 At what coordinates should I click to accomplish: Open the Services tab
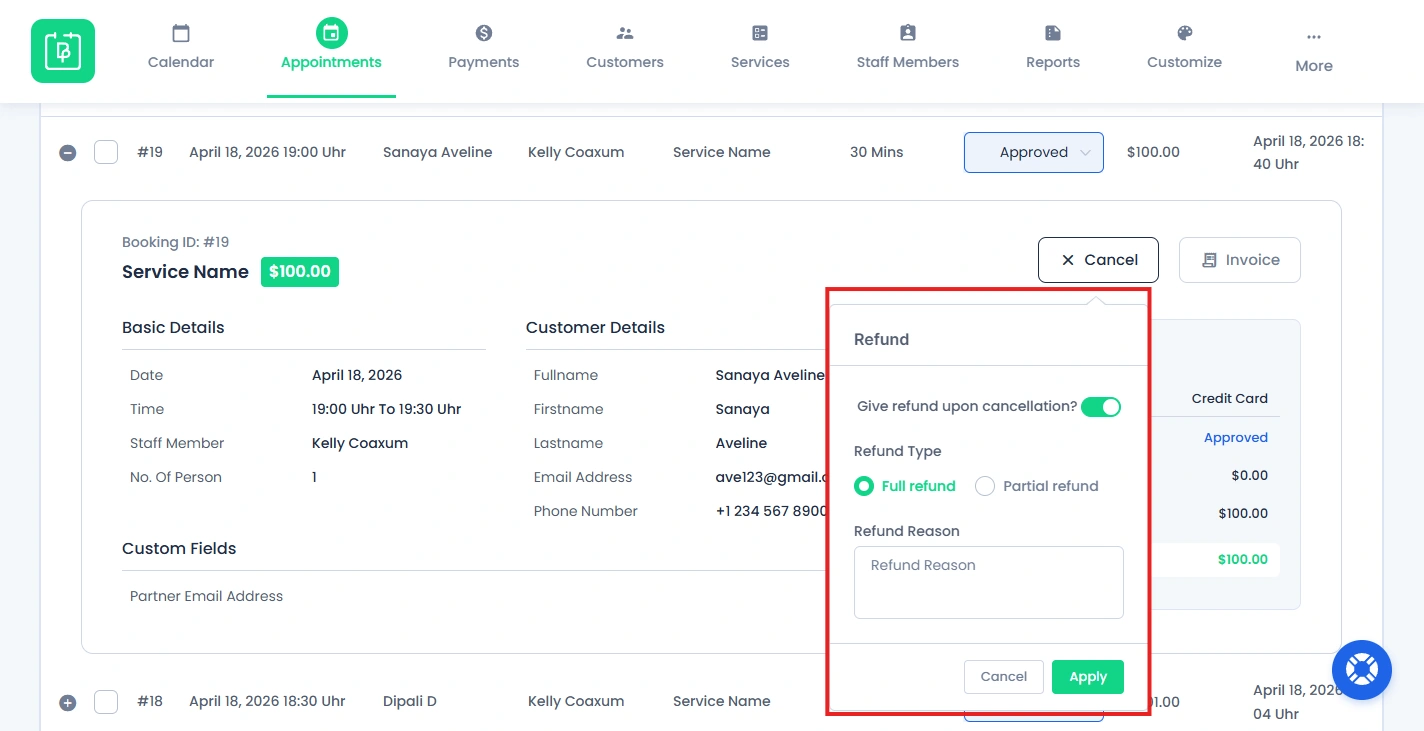point(760,62)
